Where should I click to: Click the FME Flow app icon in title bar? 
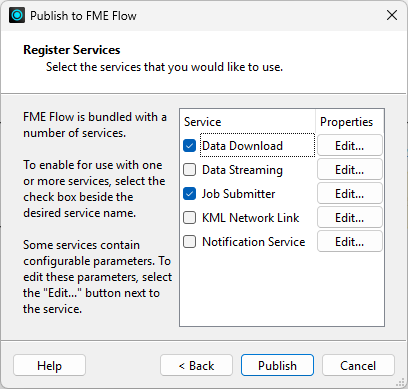17,15
